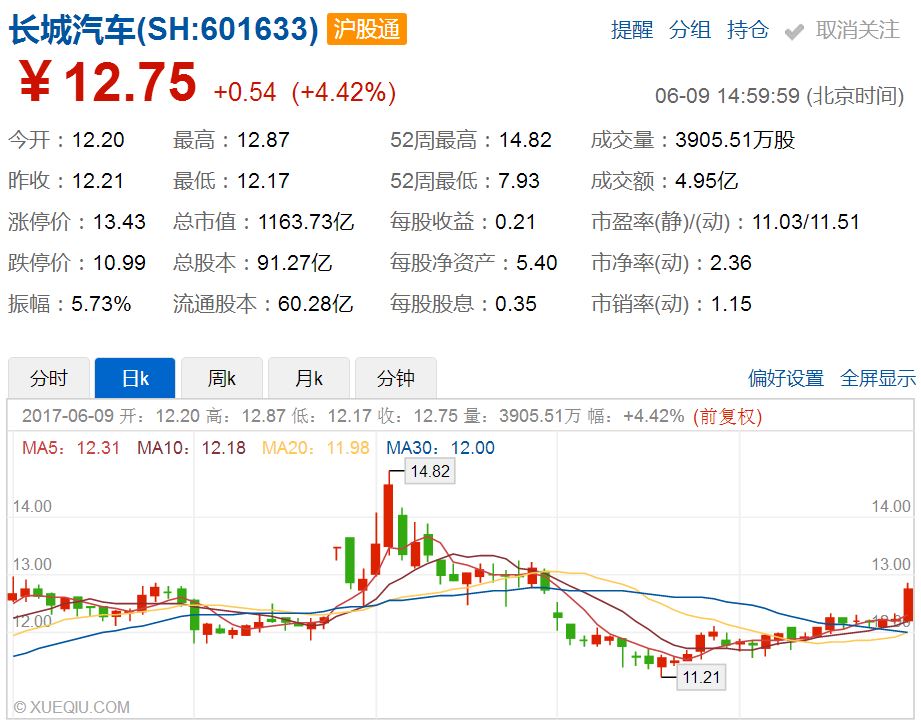
Task: Click the 市盈率 11.03/11.51 value
Action: (x=806, y=222)
